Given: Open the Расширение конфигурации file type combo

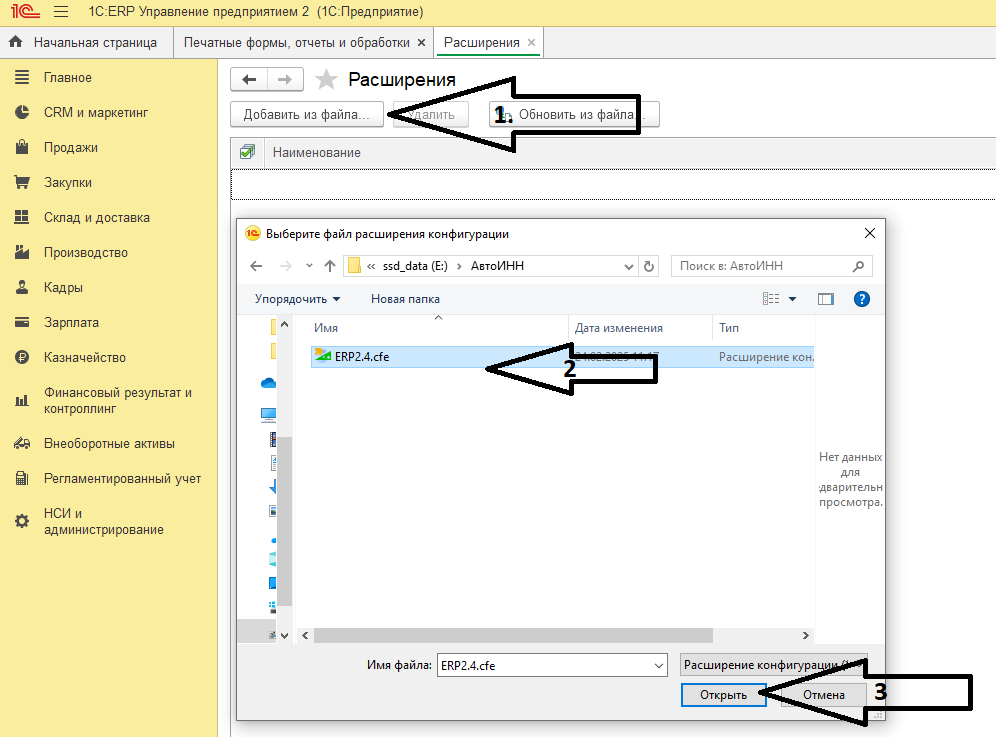Looking at the screenshot, I should pyautogui.click(x=773, y=665).
